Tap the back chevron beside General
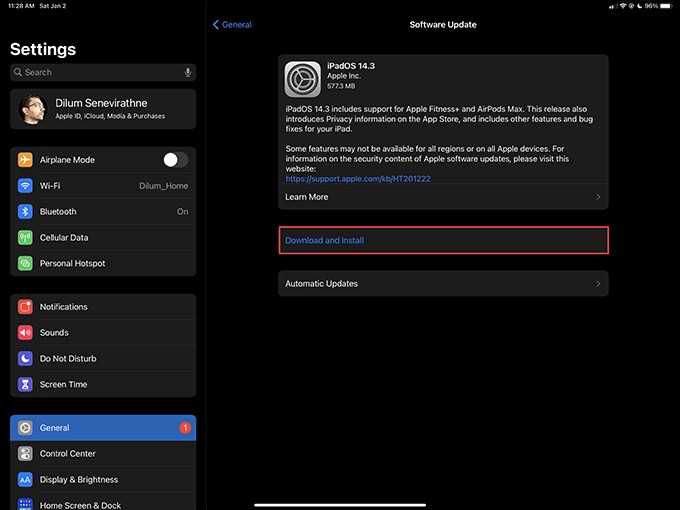Image resolution: width=680 pixels, height=510 pixels. click(x=216, y=25)
